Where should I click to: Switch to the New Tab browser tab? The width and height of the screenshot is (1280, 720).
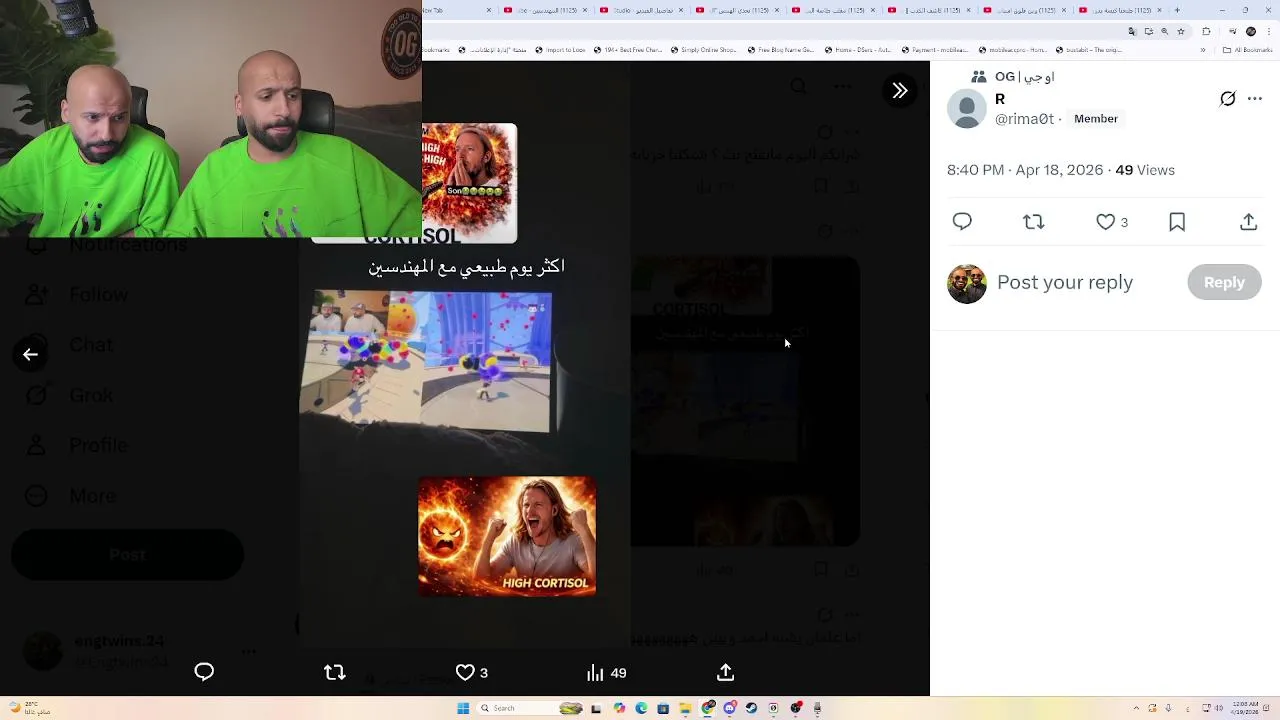[457, 10]
